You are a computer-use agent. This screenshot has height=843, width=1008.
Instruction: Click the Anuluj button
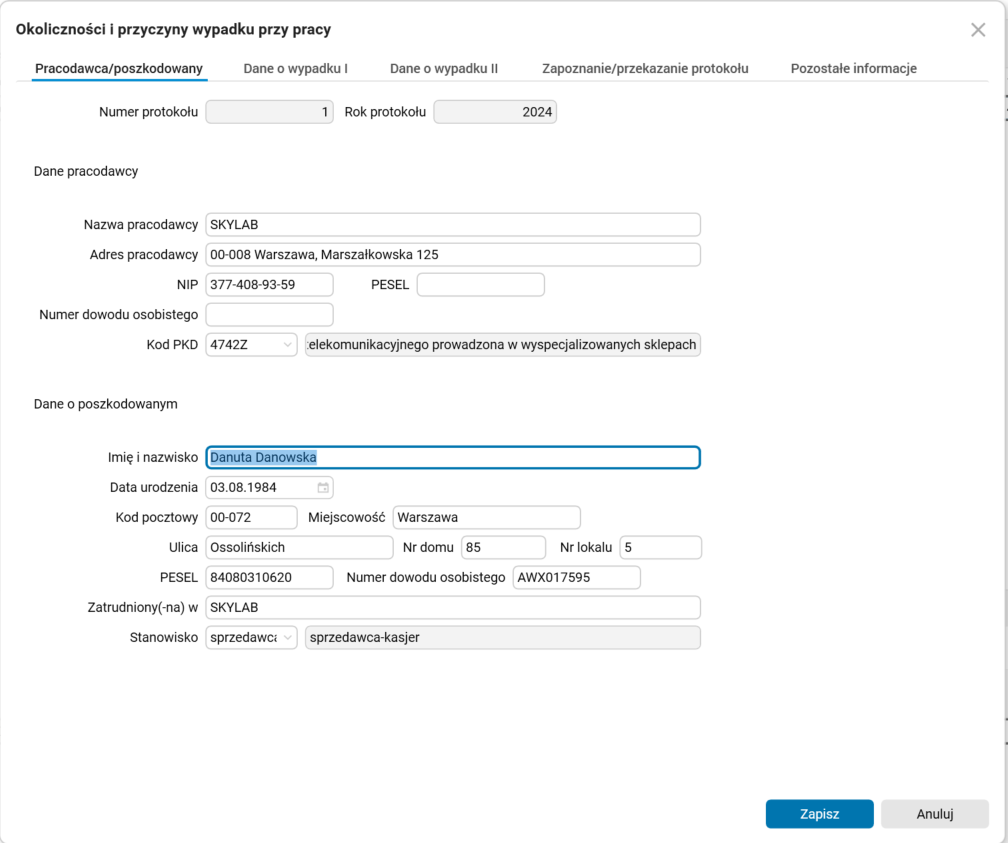pyautogui.click(x=934, y=813)
